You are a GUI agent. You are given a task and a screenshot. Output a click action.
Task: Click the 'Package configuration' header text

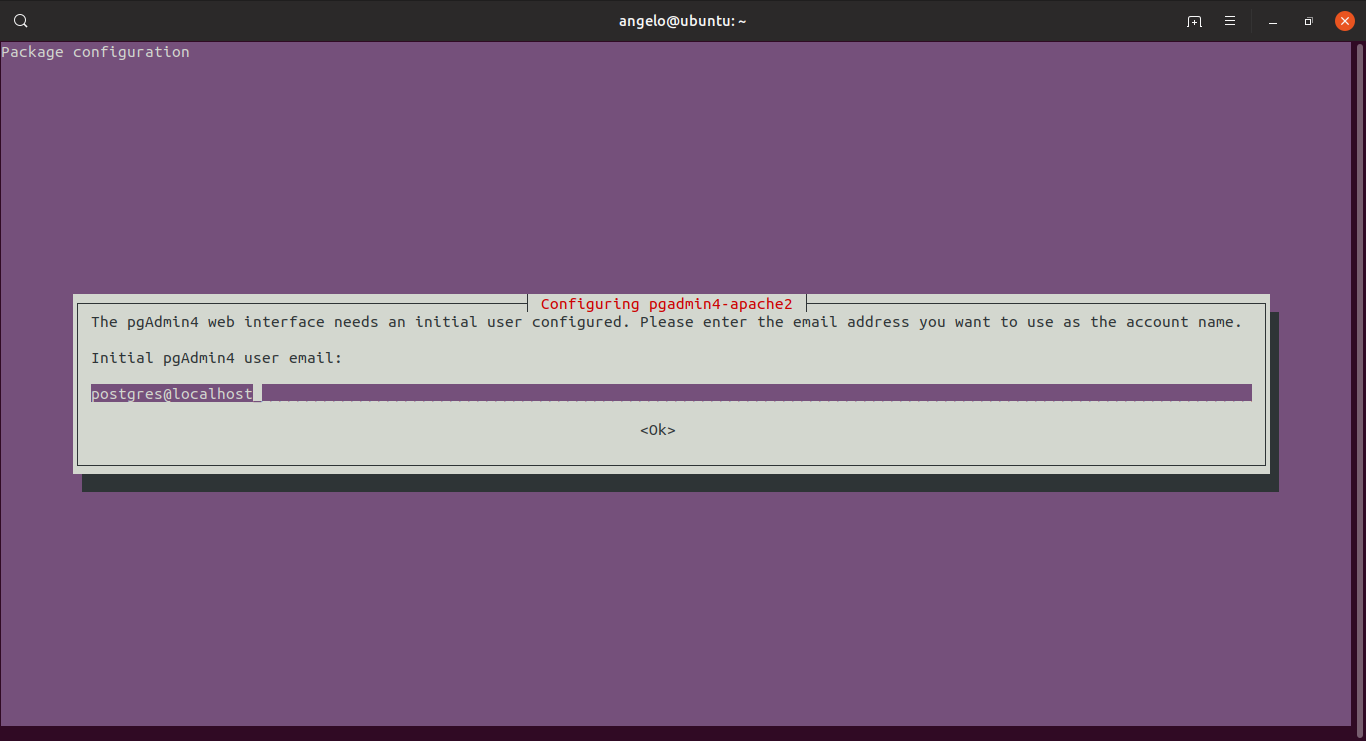pos(95,52)
